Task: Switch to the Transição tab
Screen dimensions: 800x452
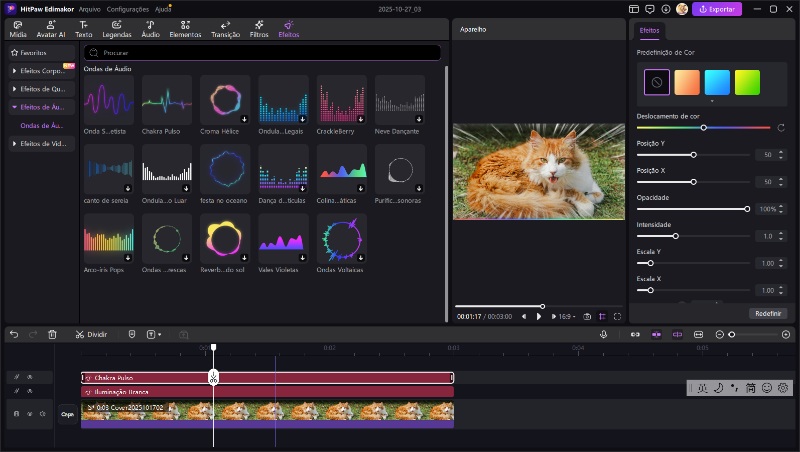Action: click(x=225, y=28)
